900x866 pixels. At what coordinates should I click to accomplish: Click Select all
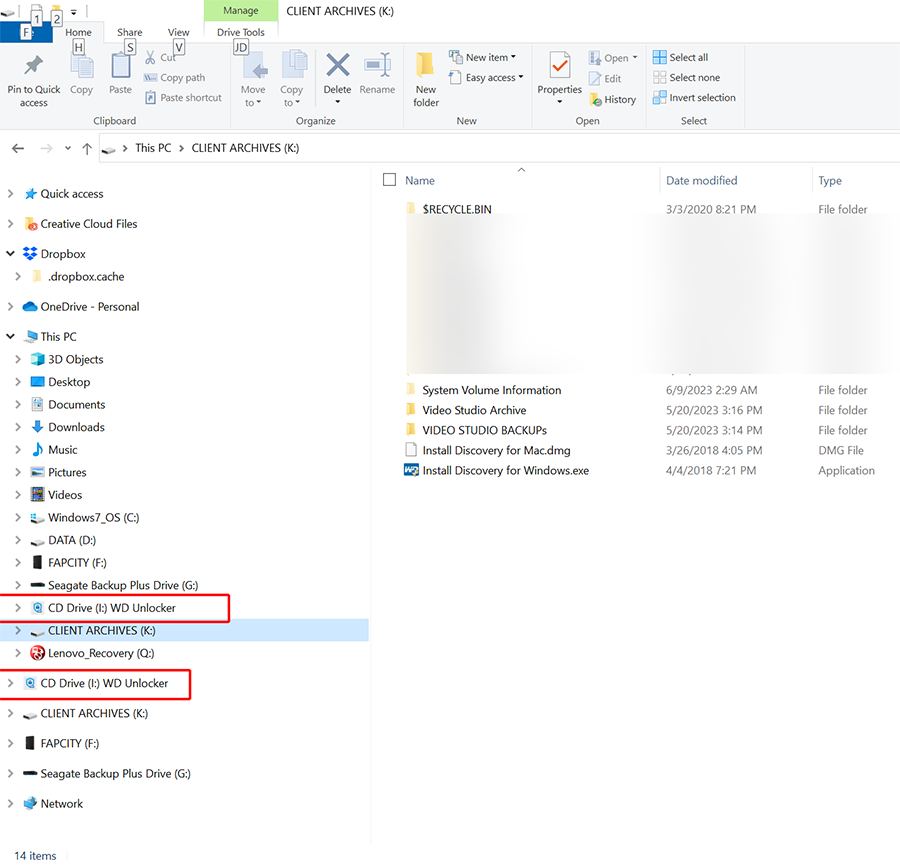click(x=681, y=57)
